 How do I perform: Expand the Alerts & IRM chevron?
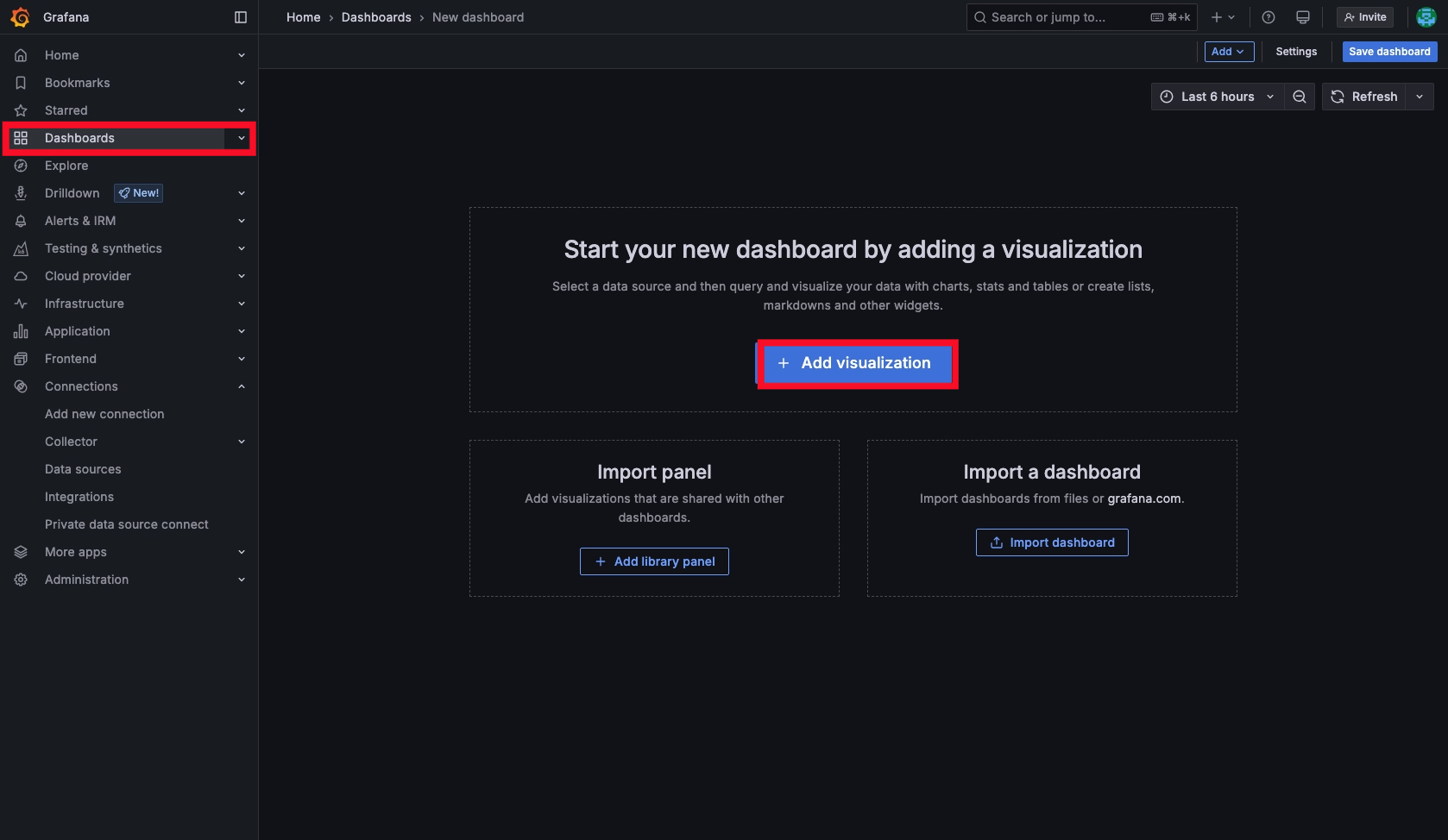(x=242, y=221)
